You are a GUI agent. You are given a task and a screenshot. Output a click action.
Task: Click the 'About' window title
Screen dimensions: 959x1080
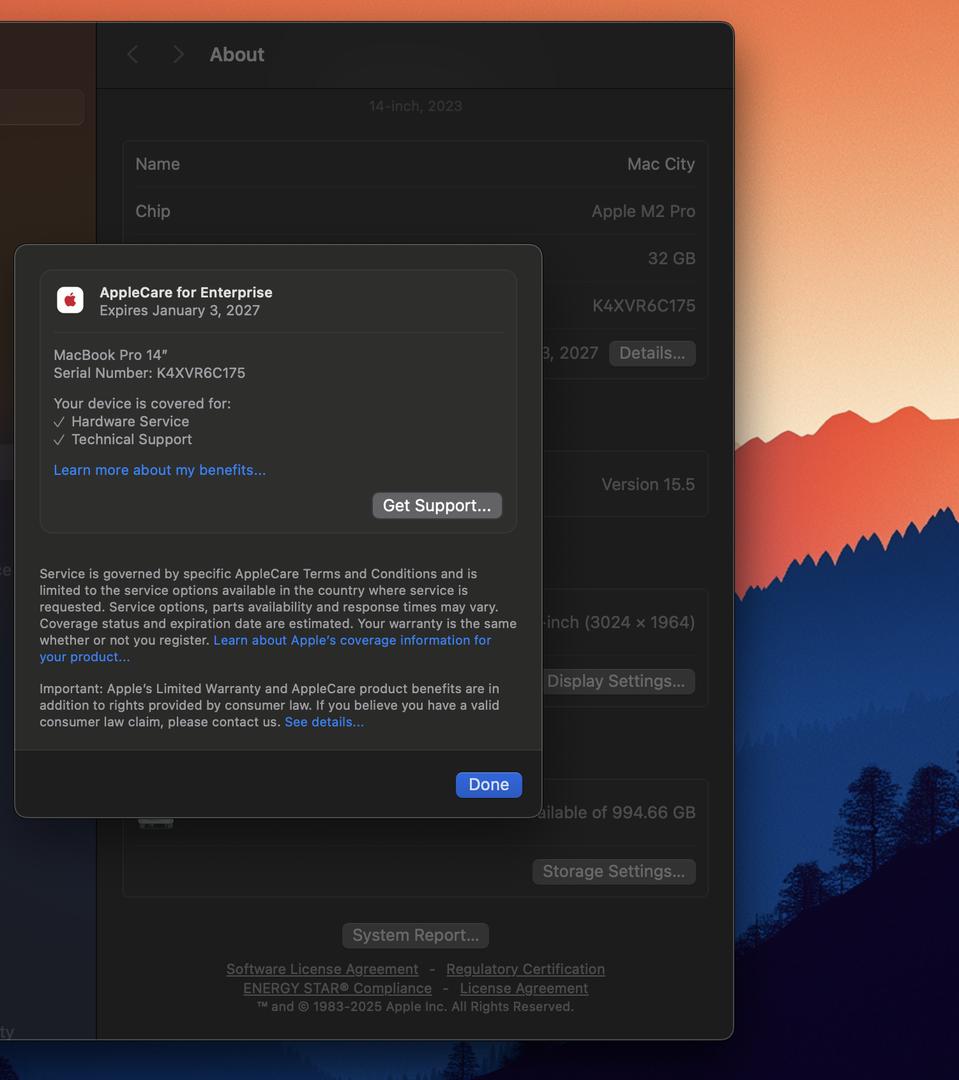(237, 54)
